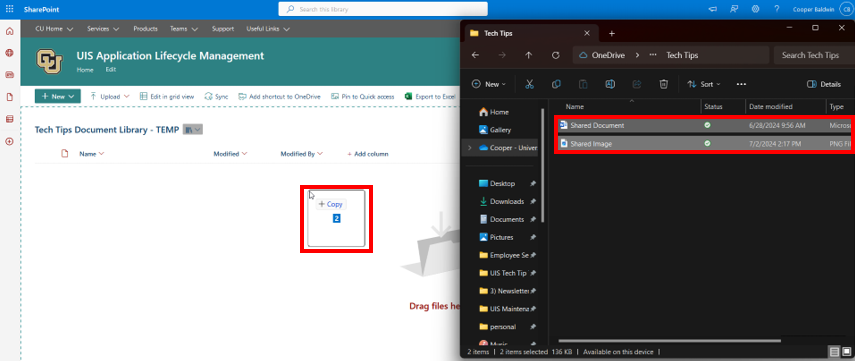Click the SharePoint home icon in left rail
855x361 pixels.
click(x=9, y=31)
